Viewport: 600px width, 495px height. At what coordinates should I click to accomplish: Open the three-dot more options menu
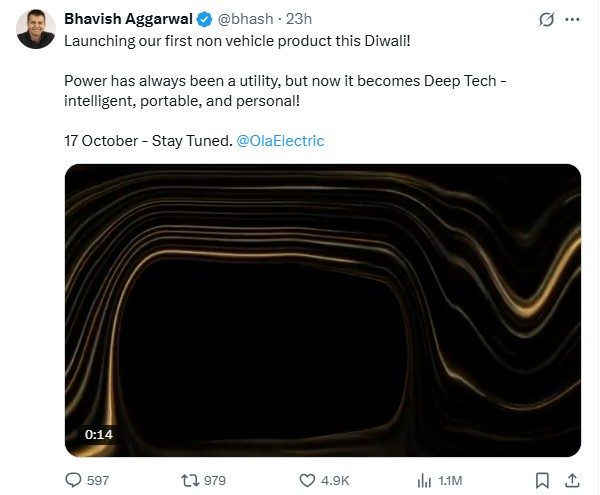click(x=573, y=19)
